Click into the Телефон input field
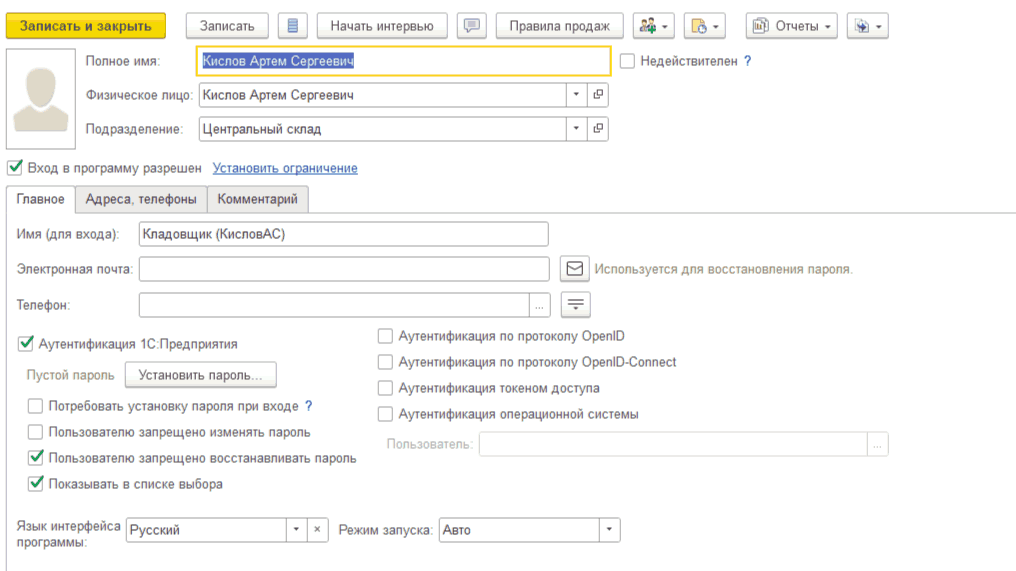 pyautogui.click(x=334, y=305)
